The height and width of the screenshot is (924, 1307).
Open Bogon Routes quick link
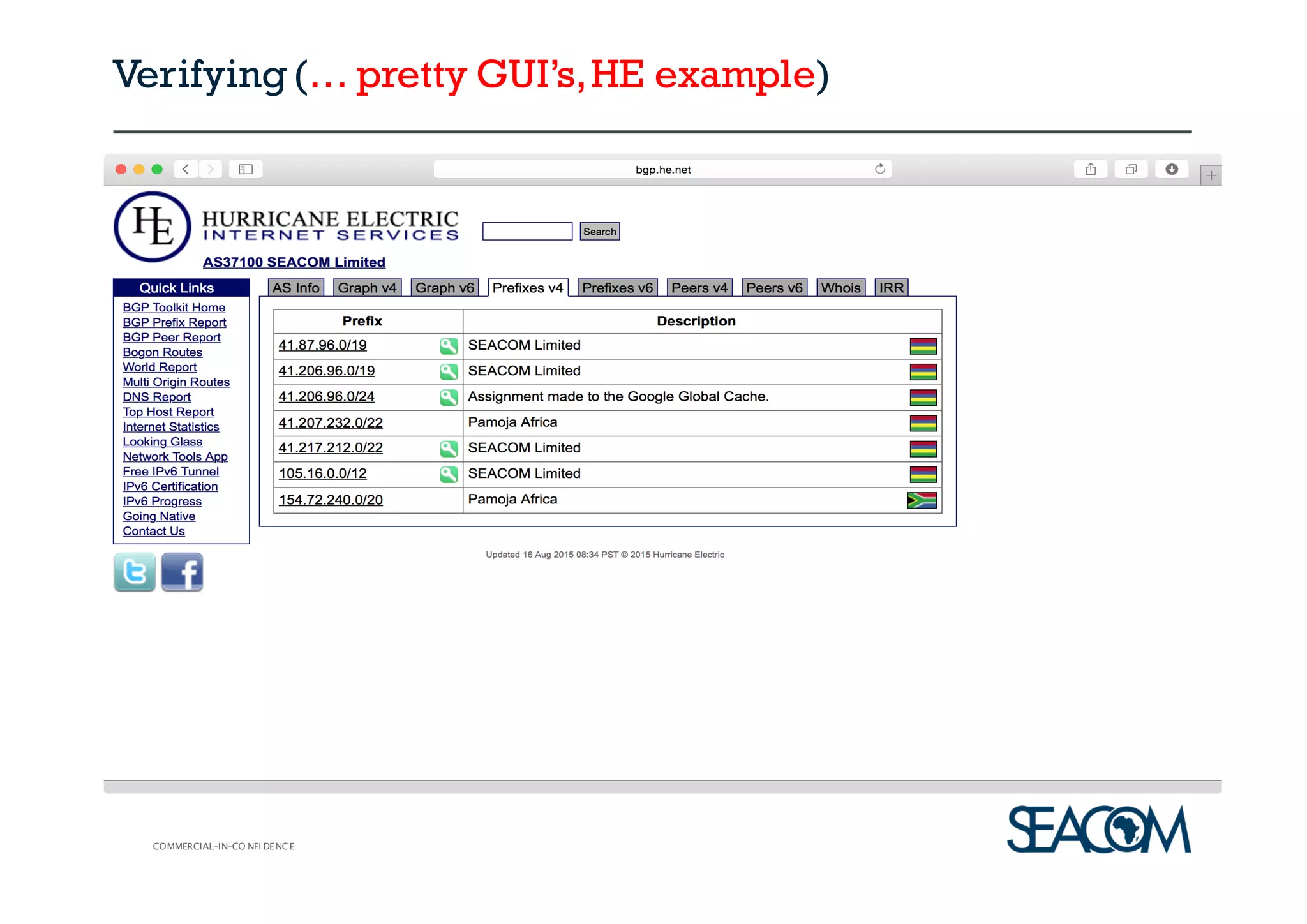163,352
